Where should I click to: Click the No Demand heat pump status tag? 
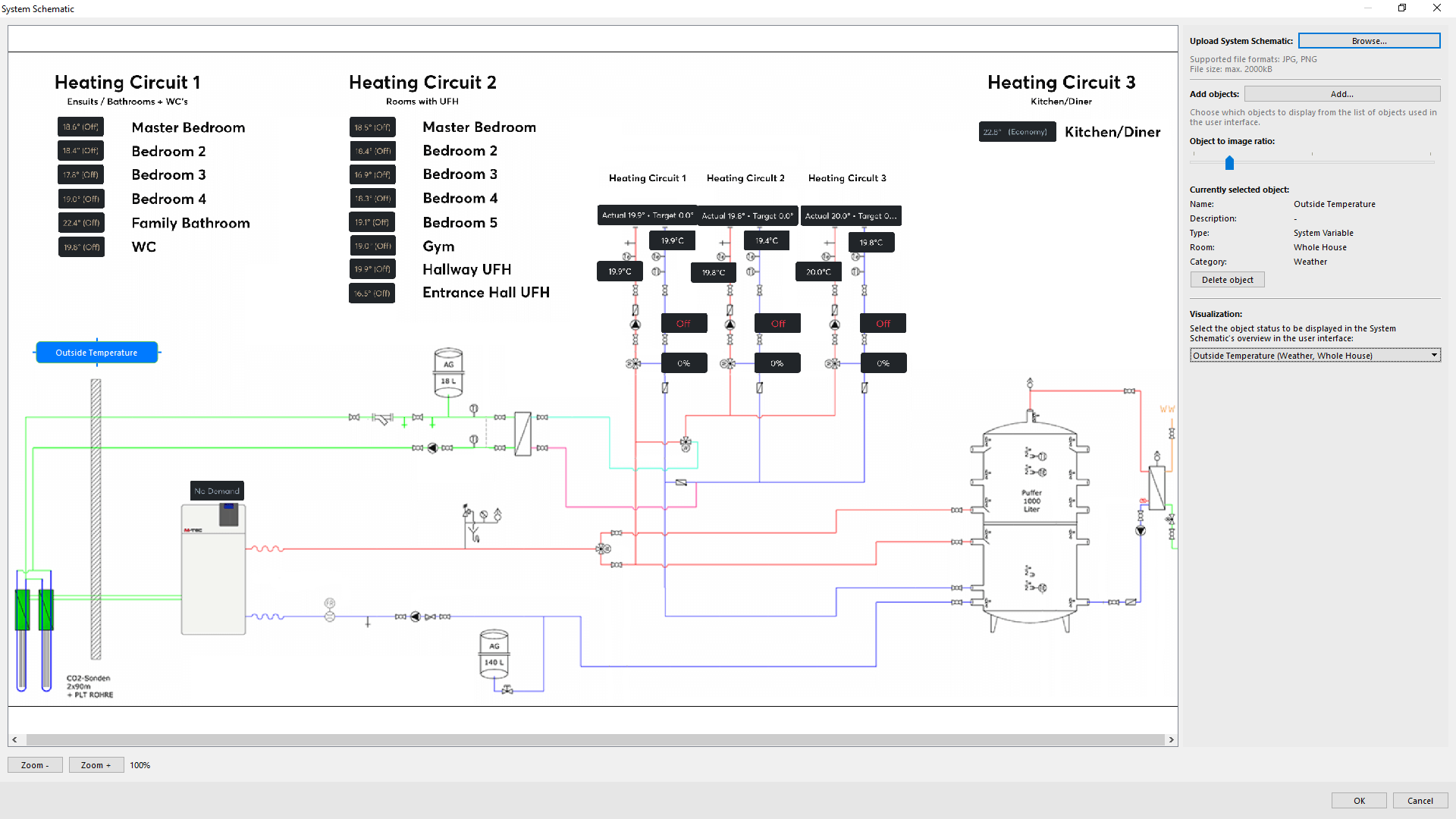tap(217, 491)
